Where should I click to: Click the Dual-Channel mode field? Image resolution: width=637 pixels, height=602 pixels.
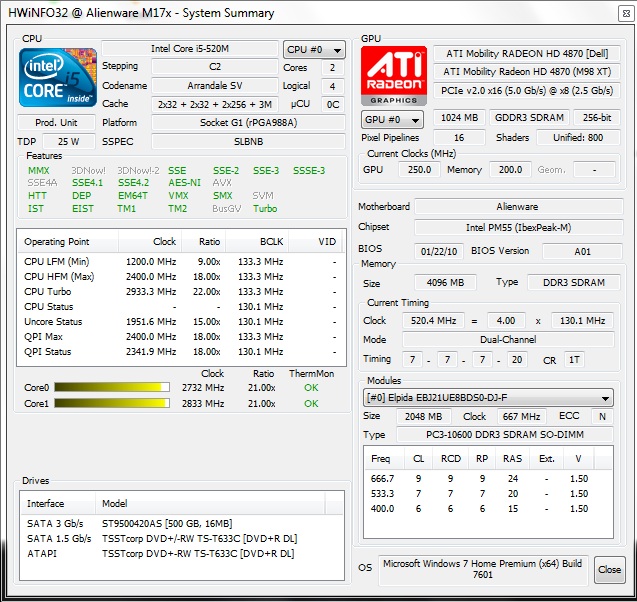pos(508,340)
